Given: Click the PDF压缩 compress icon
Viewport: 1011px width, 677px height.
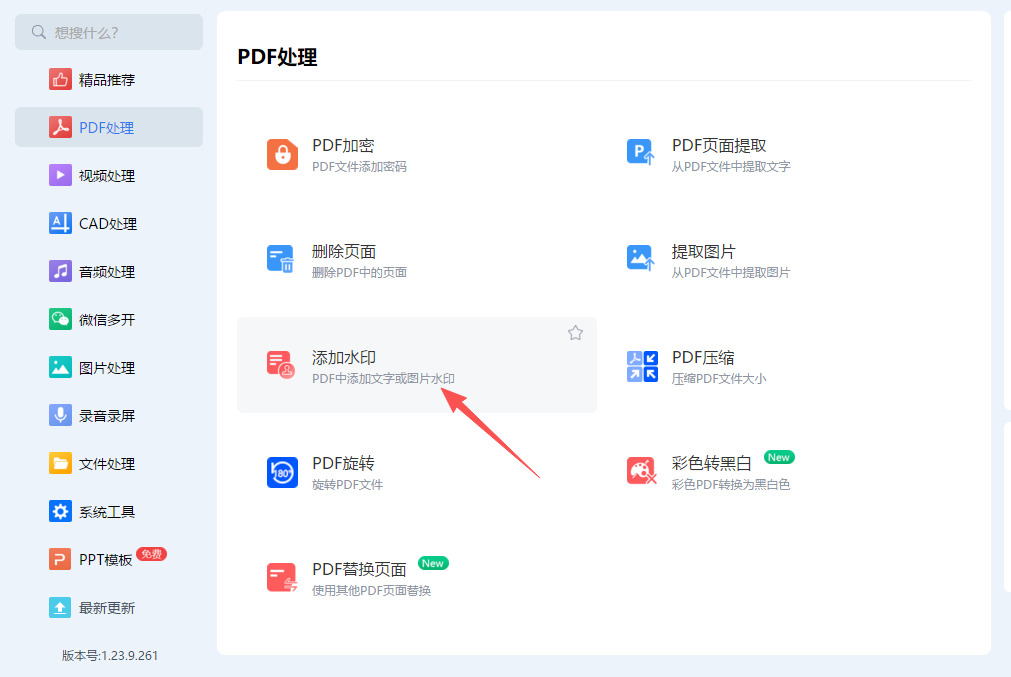Looking at the screenshot, I should [x=642, y=366].
